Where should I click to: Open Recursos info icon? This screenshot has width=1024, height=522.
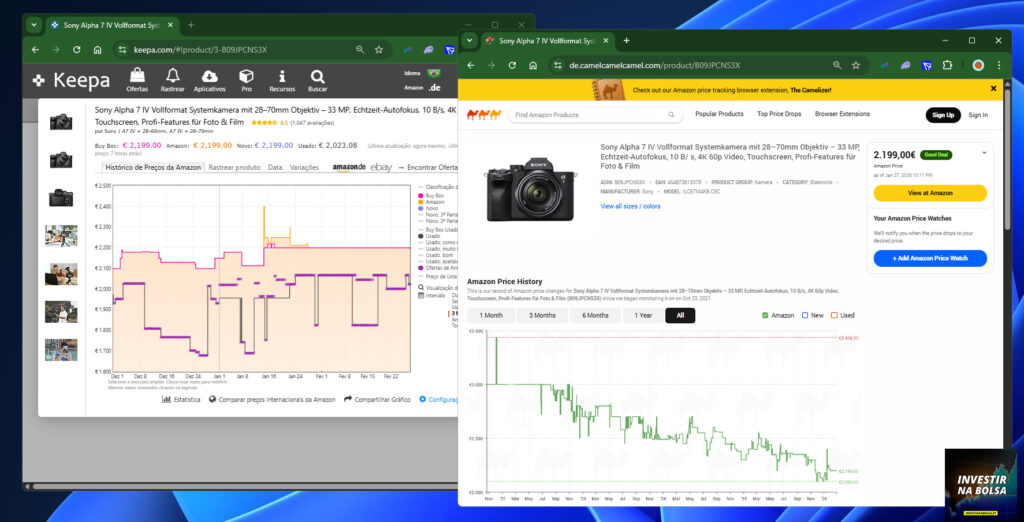click(x=282, y=76)
